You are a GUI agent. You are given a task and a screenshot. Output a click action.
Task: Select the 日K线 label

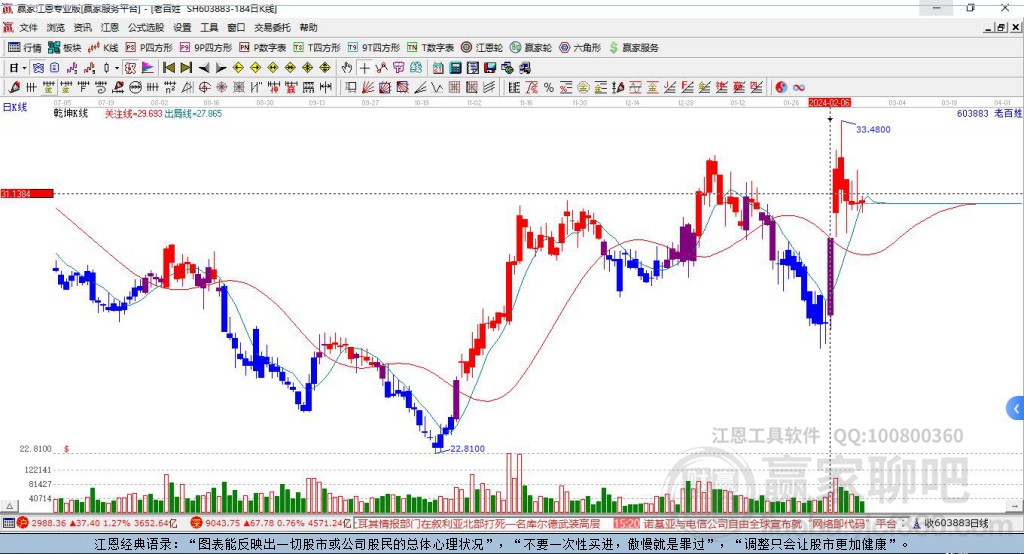(x=14, y=107)
